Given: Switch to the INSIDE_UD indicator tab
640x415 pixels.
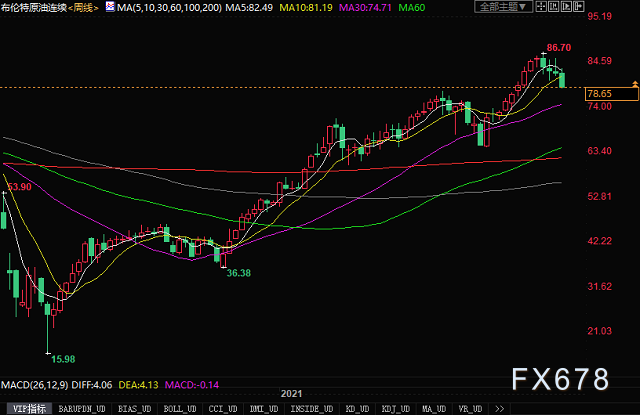Looking at the screenshot, I should click(x=311, y=408).
